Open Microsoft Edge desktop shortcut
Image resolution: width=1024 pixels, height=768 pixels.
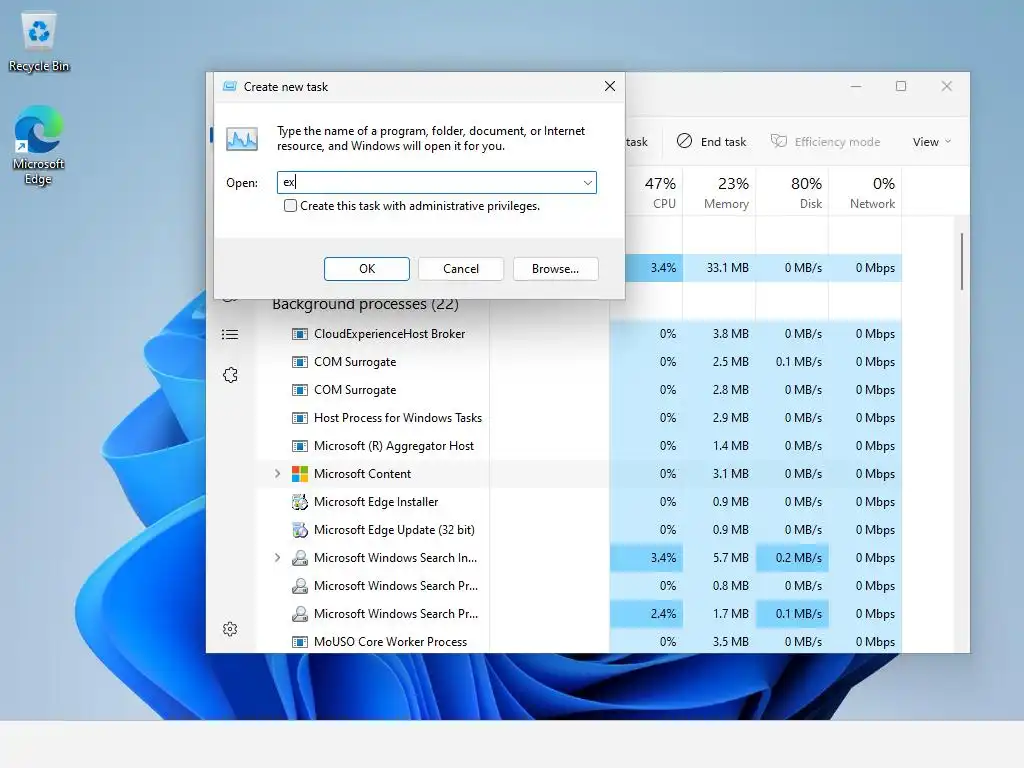click(39, 145)
